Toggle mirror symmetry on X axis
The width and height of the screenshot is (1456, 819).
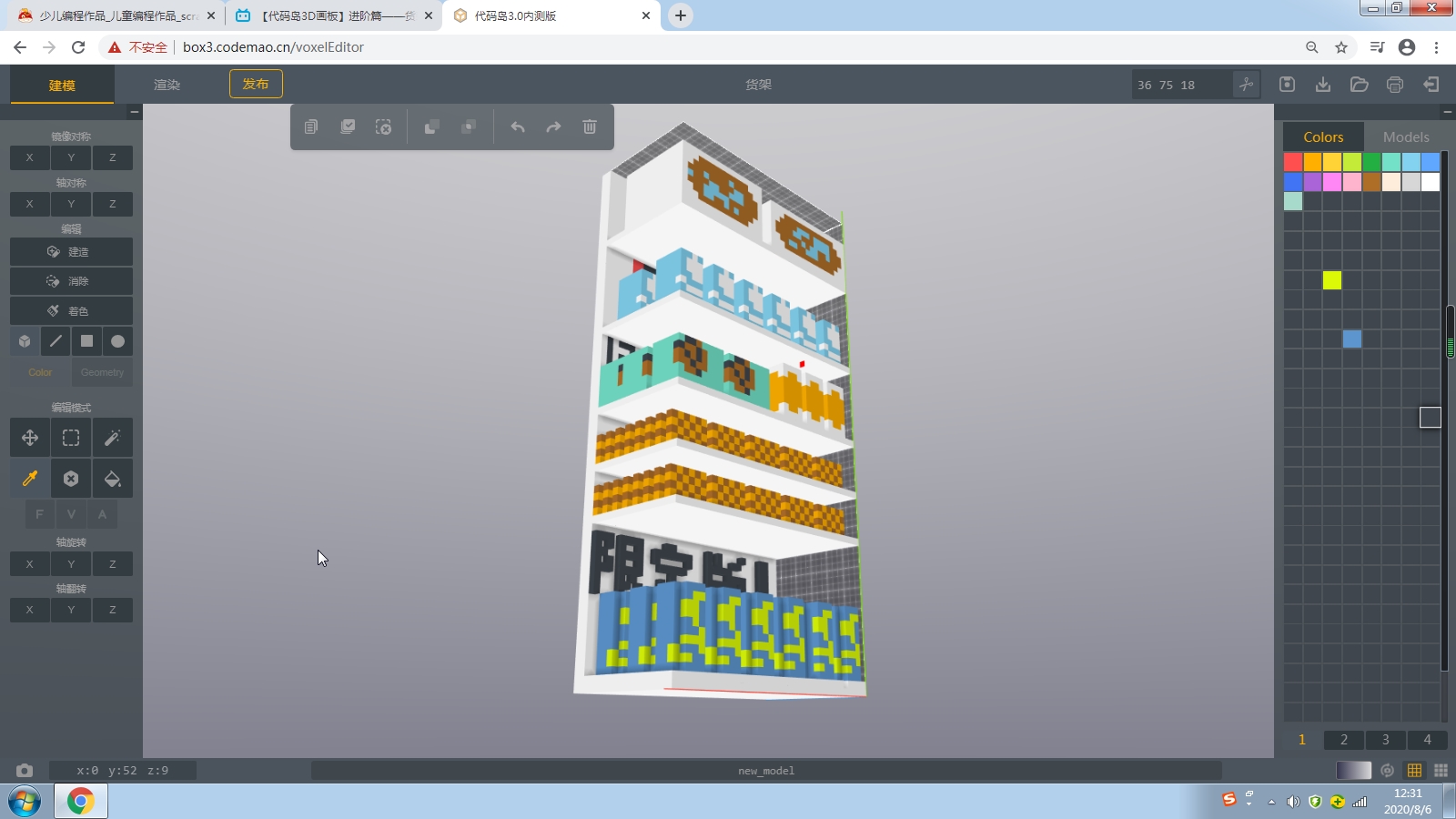pos(30,157)
